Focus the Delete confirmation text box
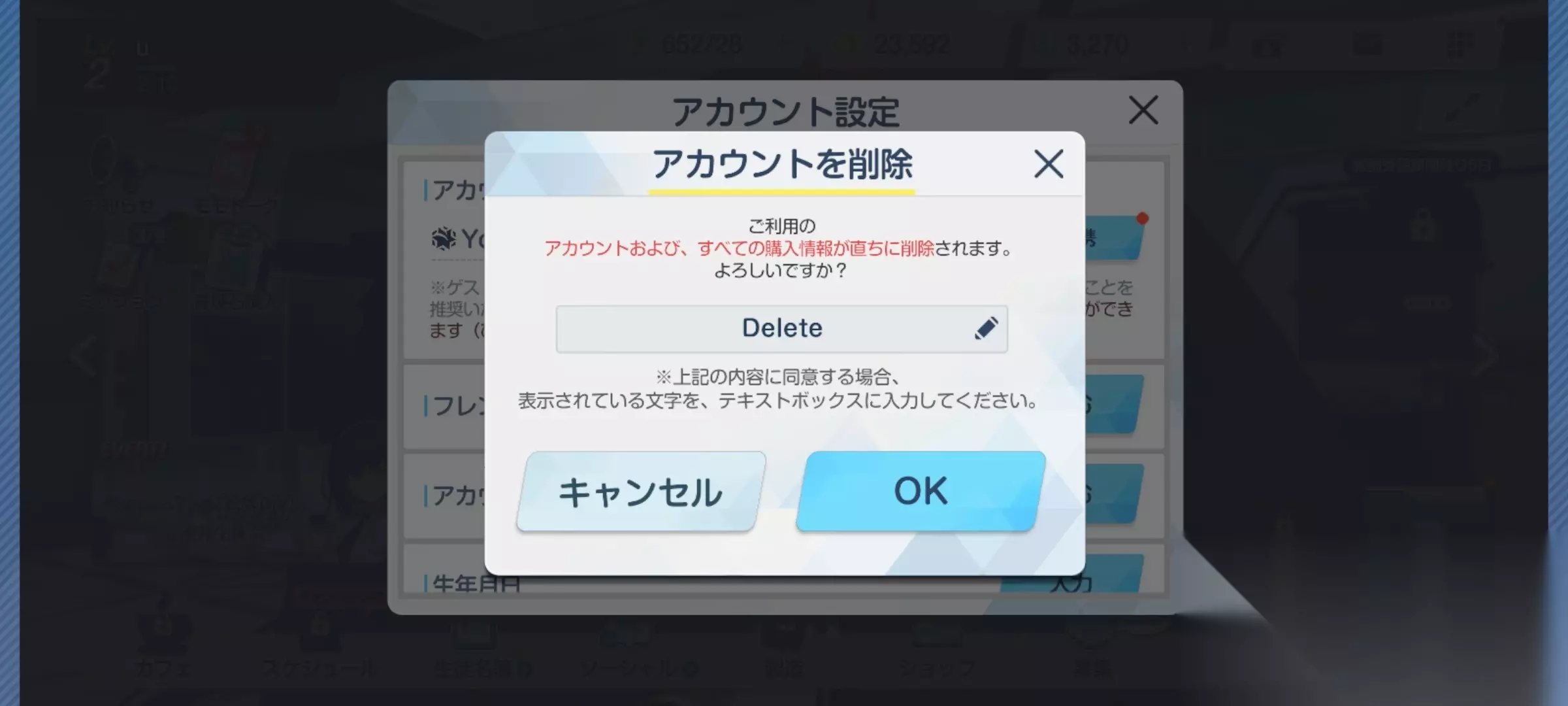This screenshot has height=706, width=1568. (x=781, y=329)
